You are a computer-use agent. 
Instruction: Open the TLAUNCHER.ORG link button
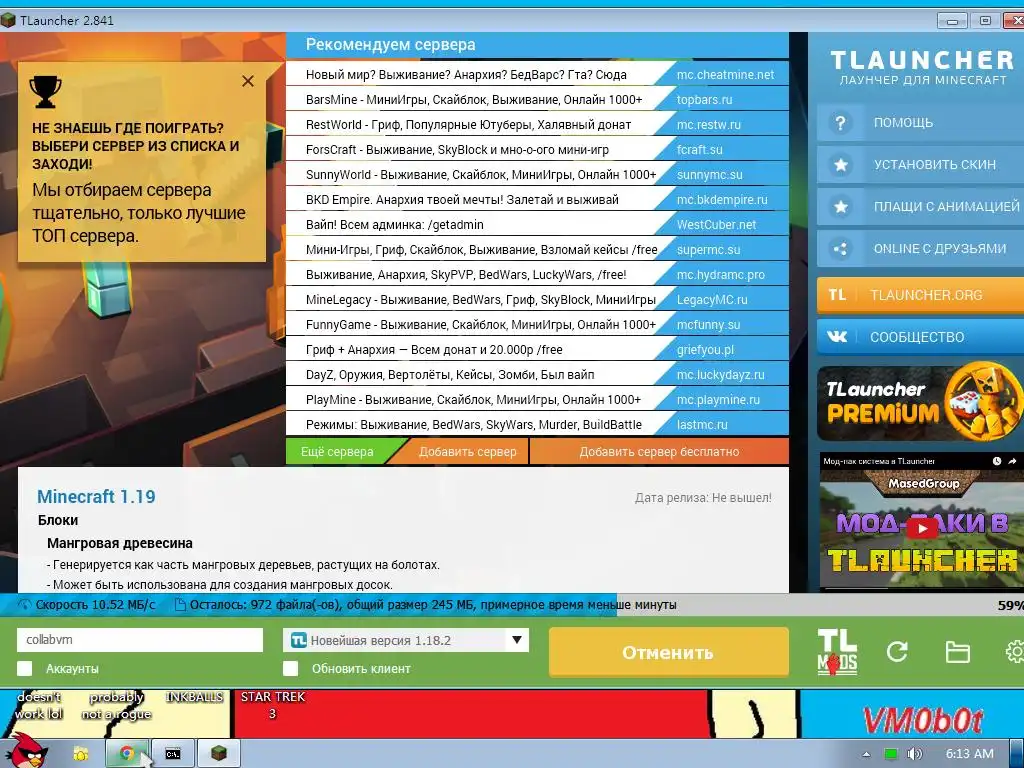point(920,295)
